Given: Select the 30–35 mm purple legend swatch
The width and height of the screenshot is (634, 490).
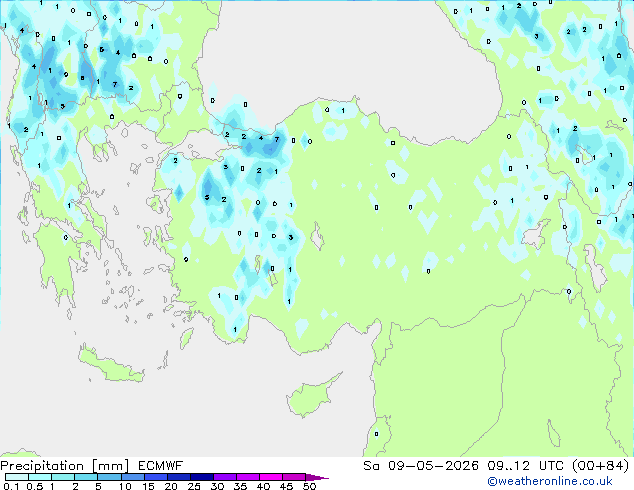Looking at the screenshot, I should pyautogui.click(x=225, y=477).
